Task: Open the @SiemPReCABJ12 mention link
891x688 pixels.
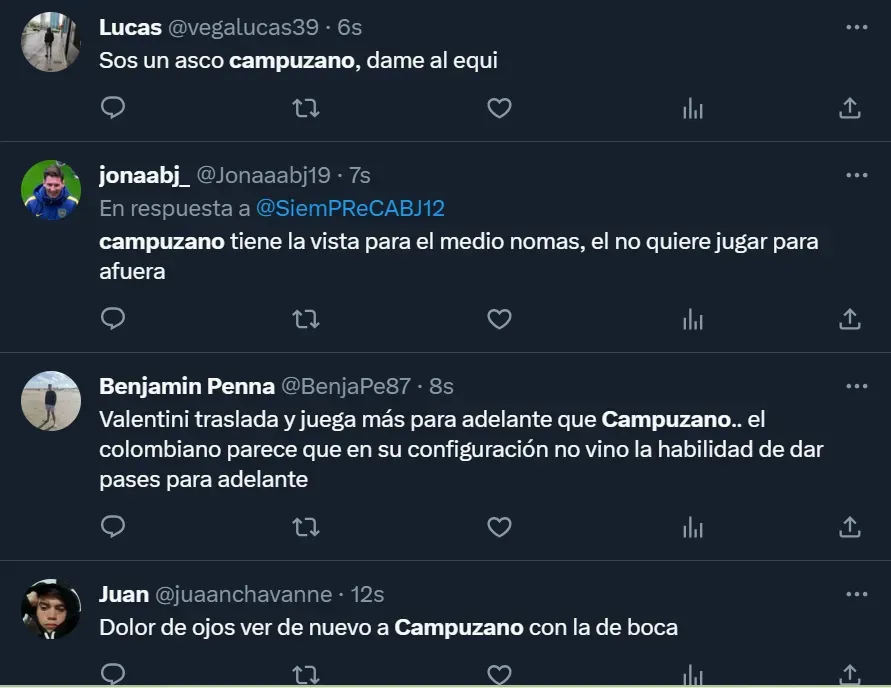Action: (350, 208)
